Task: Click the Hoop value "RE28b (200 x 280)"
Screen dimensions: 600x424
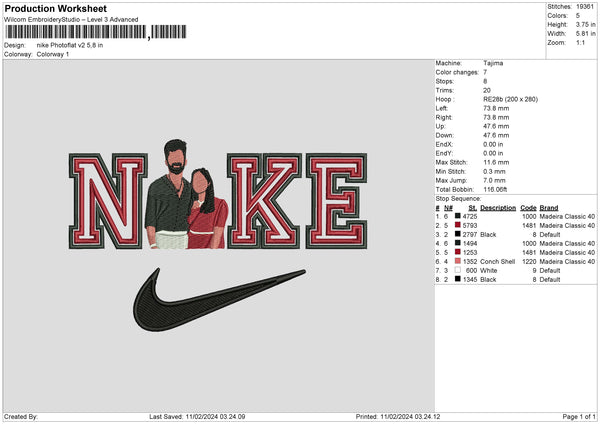Action: pos(510,99)
